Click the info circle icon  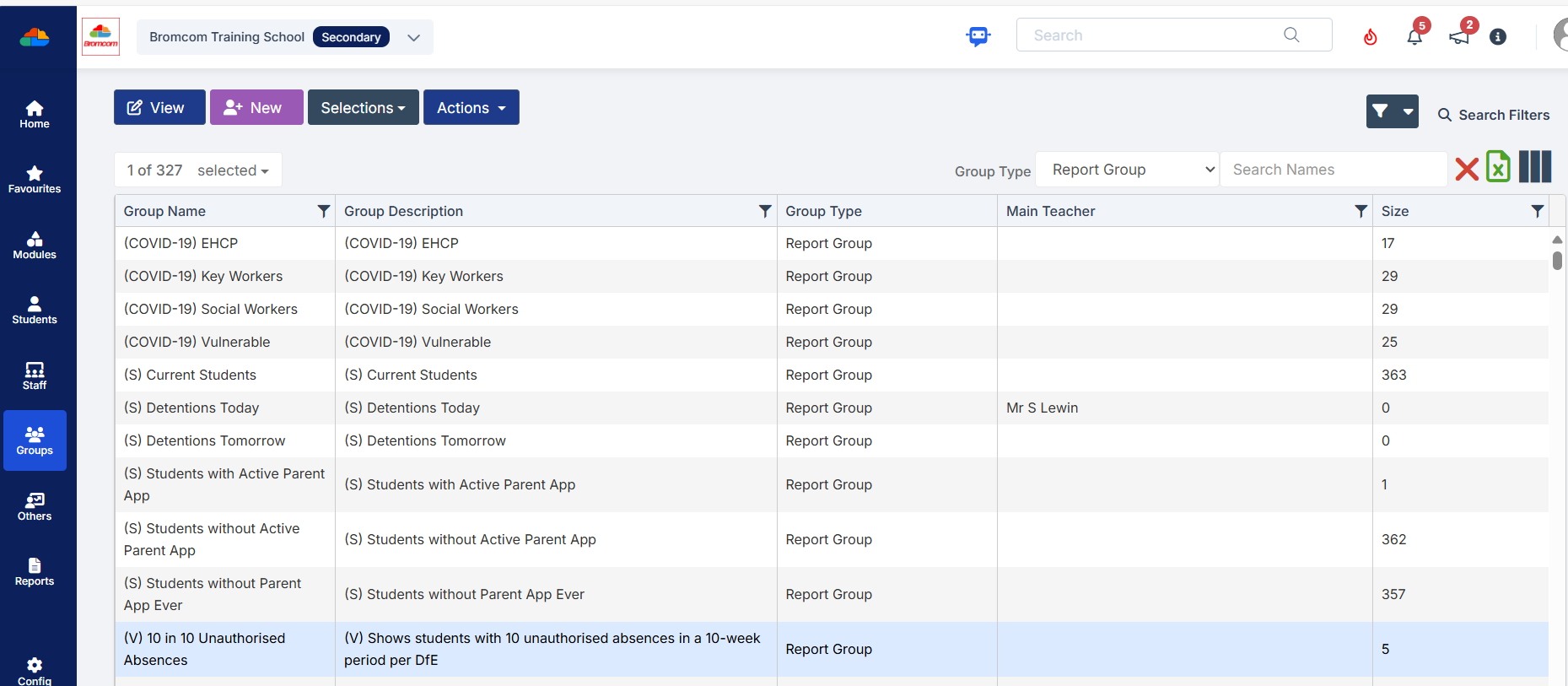pyautogui.click(x=1498, y=37)
